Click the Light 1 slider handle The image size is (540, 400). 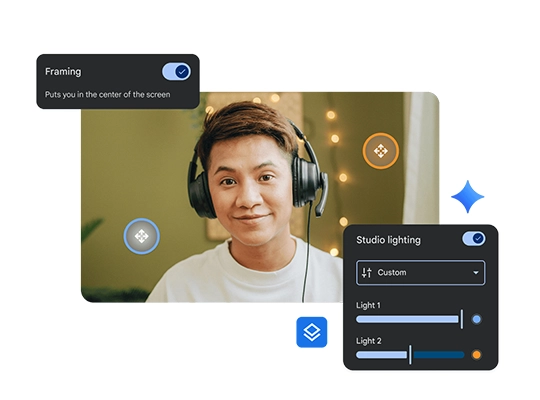click(x=462, y=319)
